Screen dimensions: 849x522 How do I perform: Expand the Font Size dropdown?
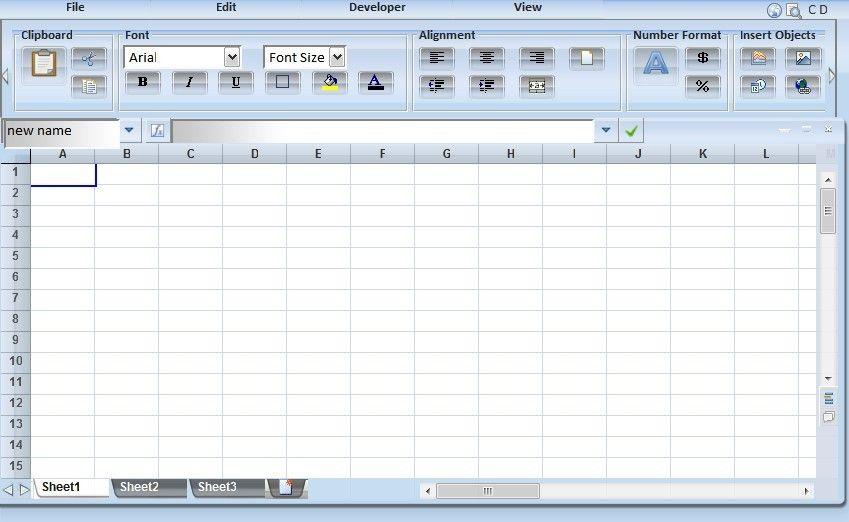click(336, 58)
